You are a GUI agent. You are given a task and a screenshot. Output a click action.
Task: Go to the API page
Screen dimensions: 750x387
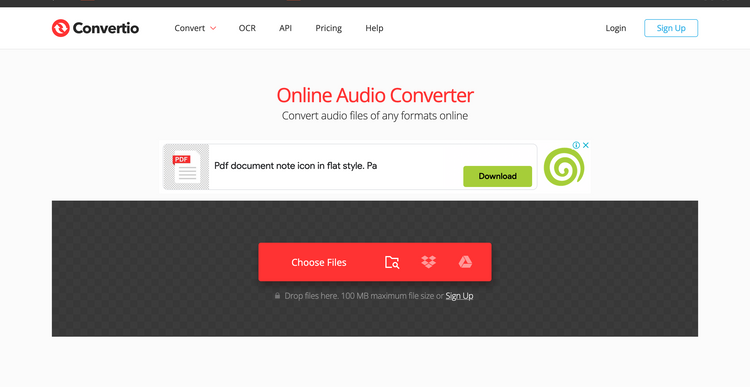coord(286,28)
